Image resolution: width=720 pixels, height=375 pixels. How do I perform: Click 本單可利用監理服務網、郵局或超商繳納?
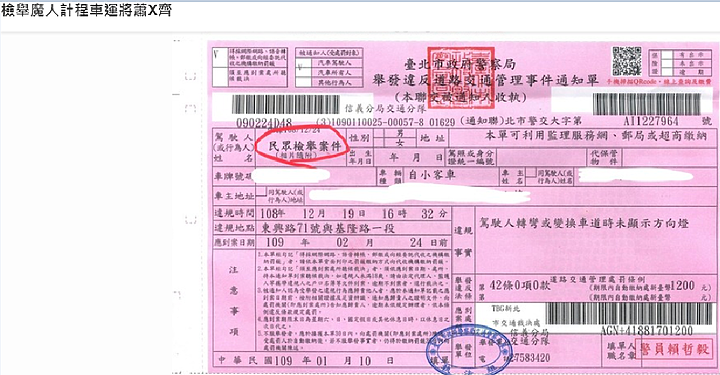(x=596, y=136)
